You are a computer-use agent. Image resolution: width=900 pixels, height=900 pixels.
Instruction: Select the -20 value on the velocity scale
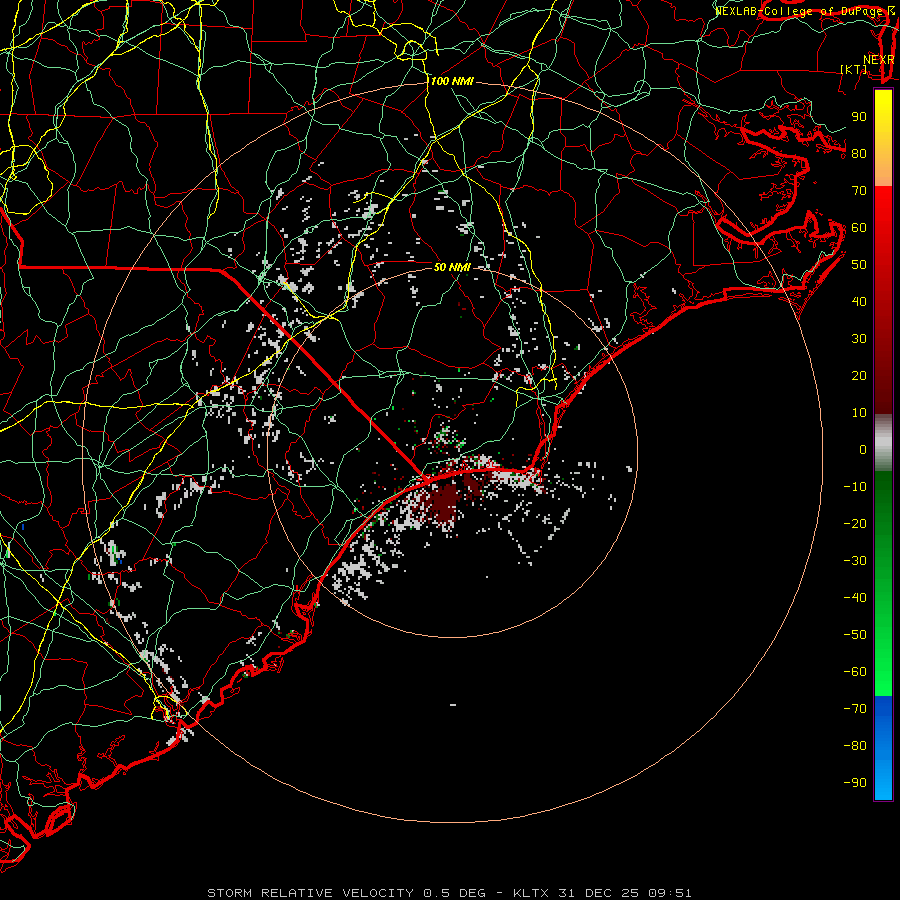[x=855, y=524]
